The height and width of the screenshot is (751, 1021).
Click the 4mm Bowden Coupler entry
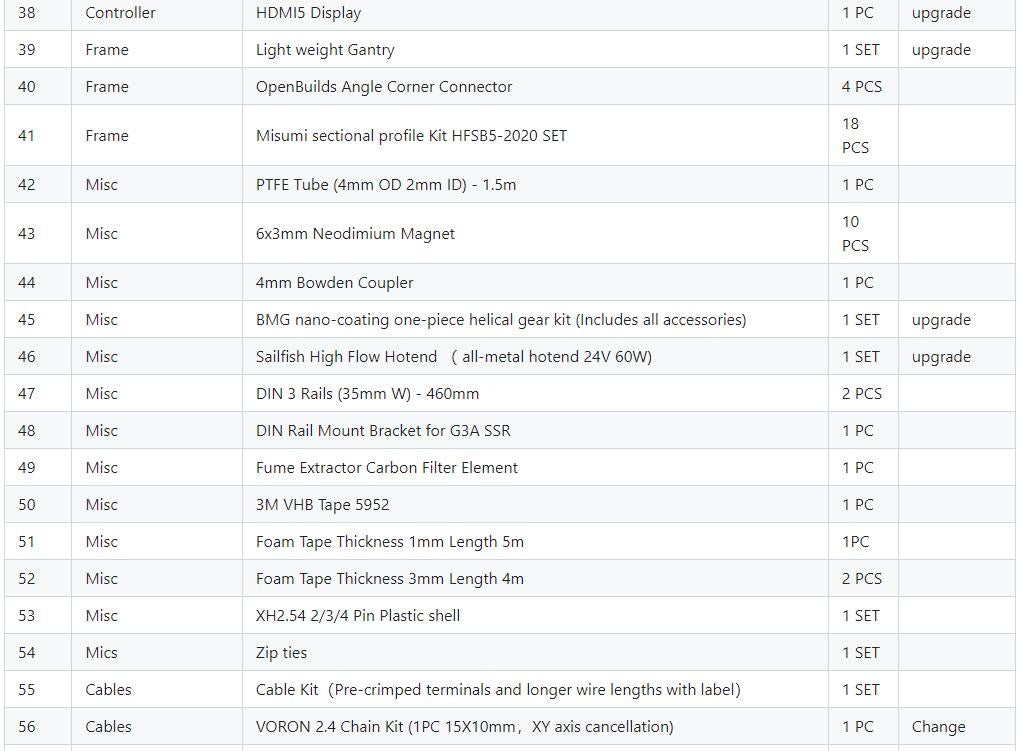coord(334,283)
